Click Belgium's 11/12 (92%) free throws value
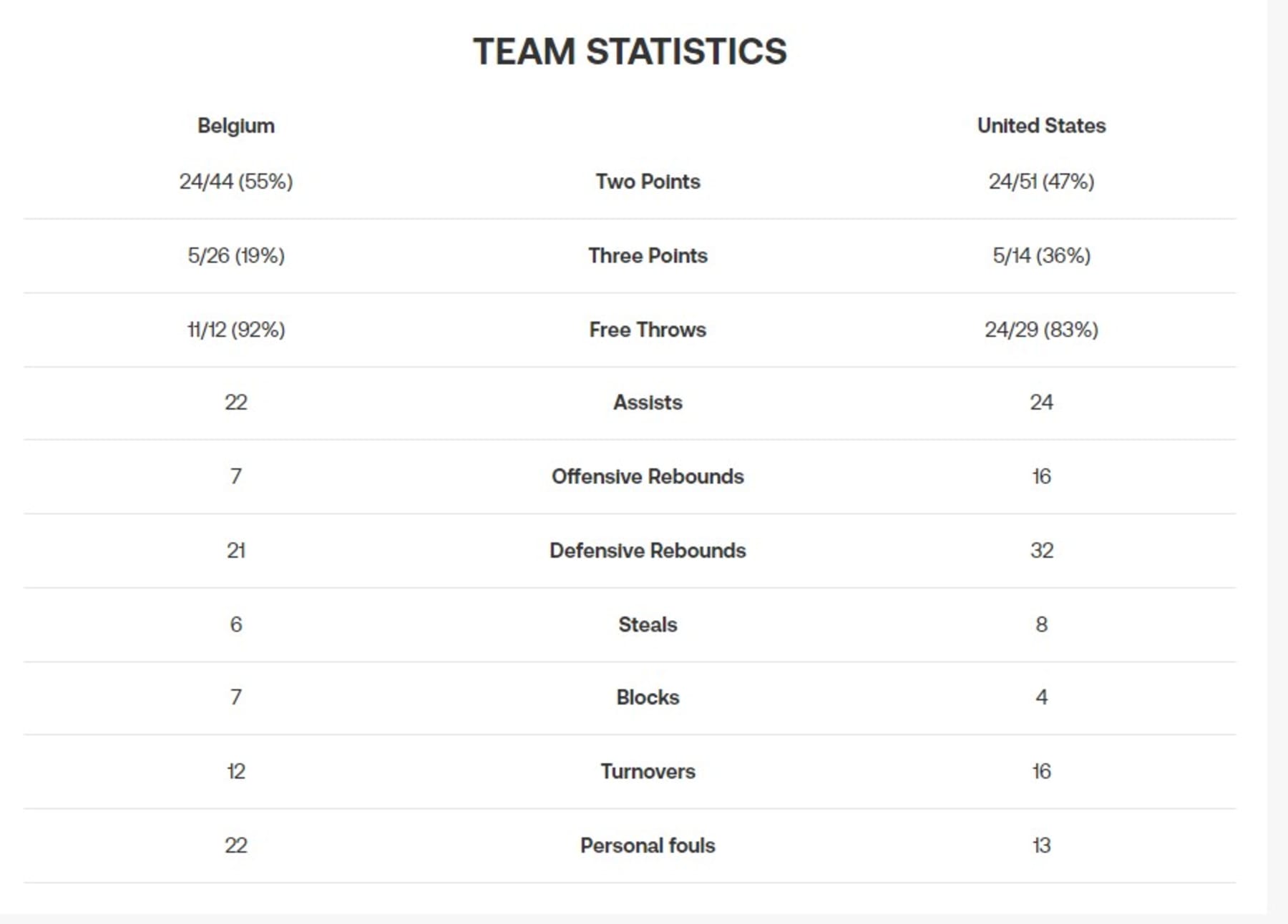Screen dimensions: 1288x924 [x=236, y=330]
